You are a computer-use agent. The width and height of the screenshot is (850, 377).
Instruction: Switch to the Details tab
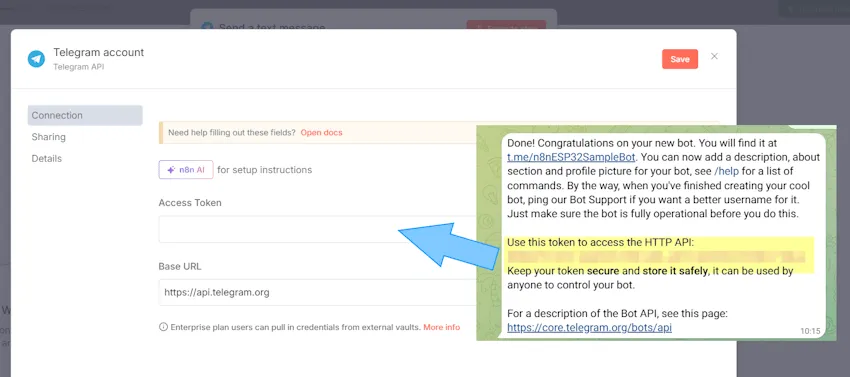[x=47, y=159]
